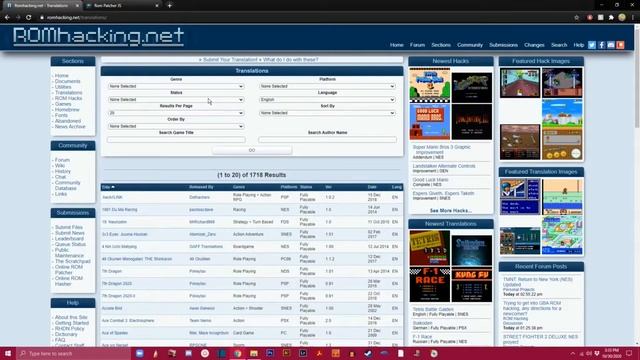Viewport: 640px width, 360px height.
Task: Open Chrome from the taskbar
Action: pos(238,353)
